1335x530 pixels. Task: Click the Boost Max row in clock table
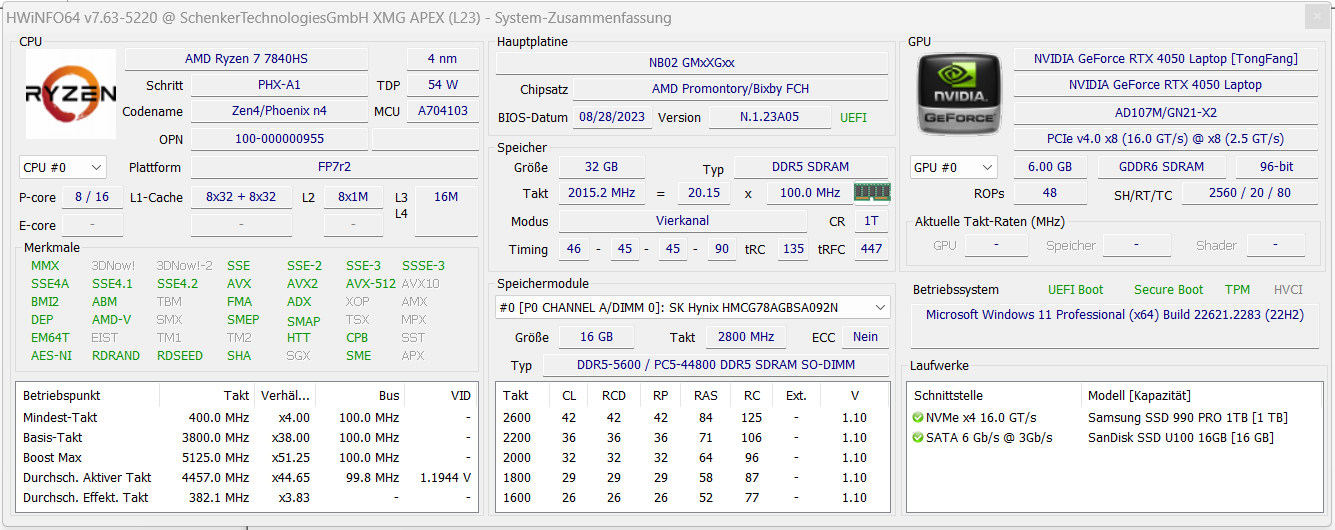[x=247, y=458]
